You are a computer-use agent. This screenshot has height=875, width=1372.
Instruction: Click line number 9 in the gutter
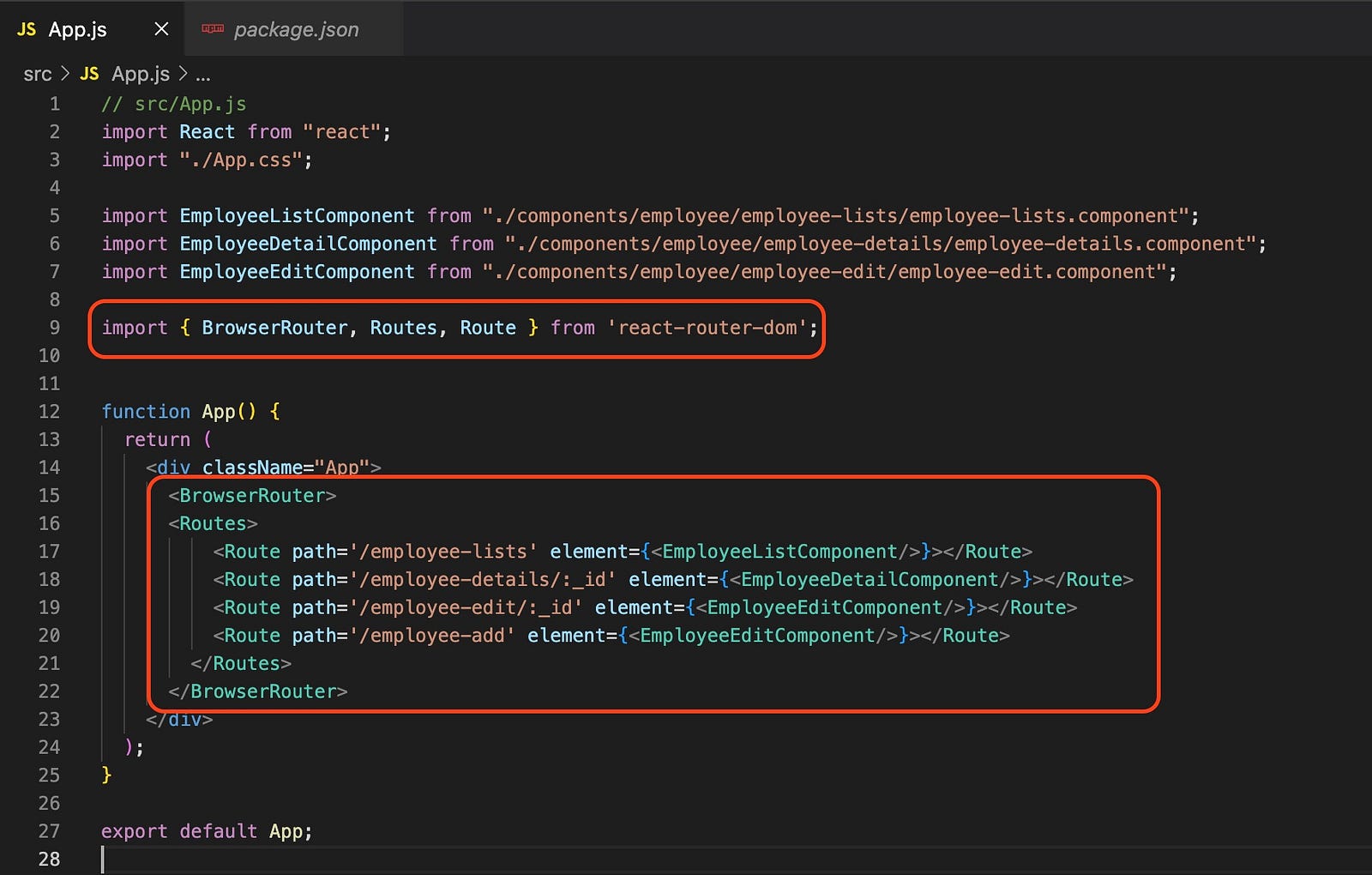point(55,328)
